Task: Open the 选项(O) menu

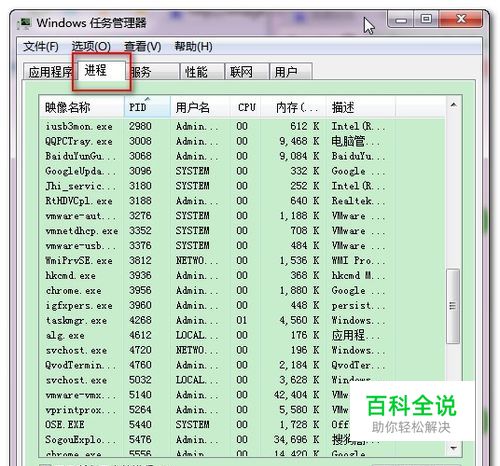Action: click(91, 46)
